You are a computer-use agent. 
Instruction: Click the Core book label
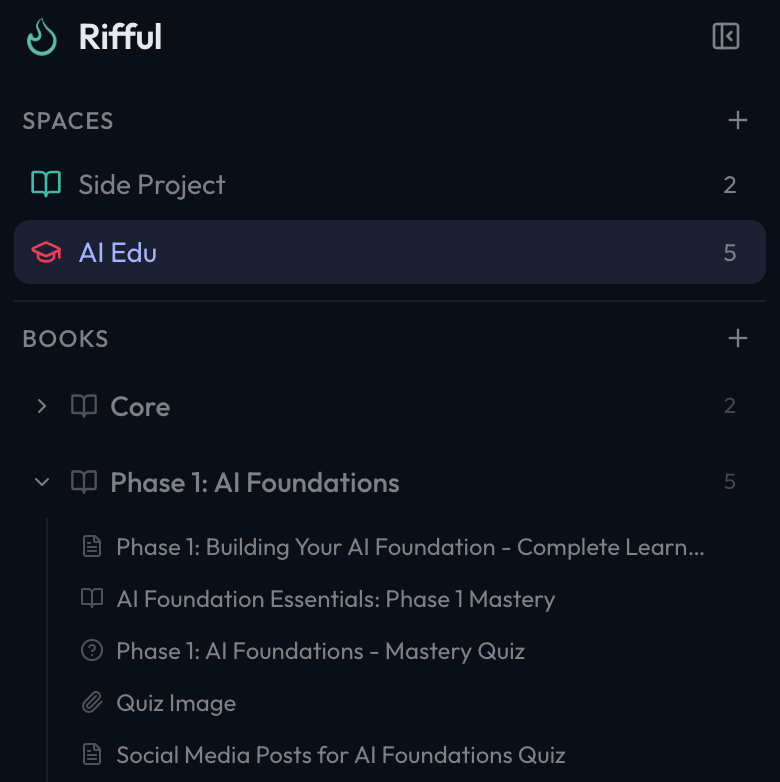140,407
